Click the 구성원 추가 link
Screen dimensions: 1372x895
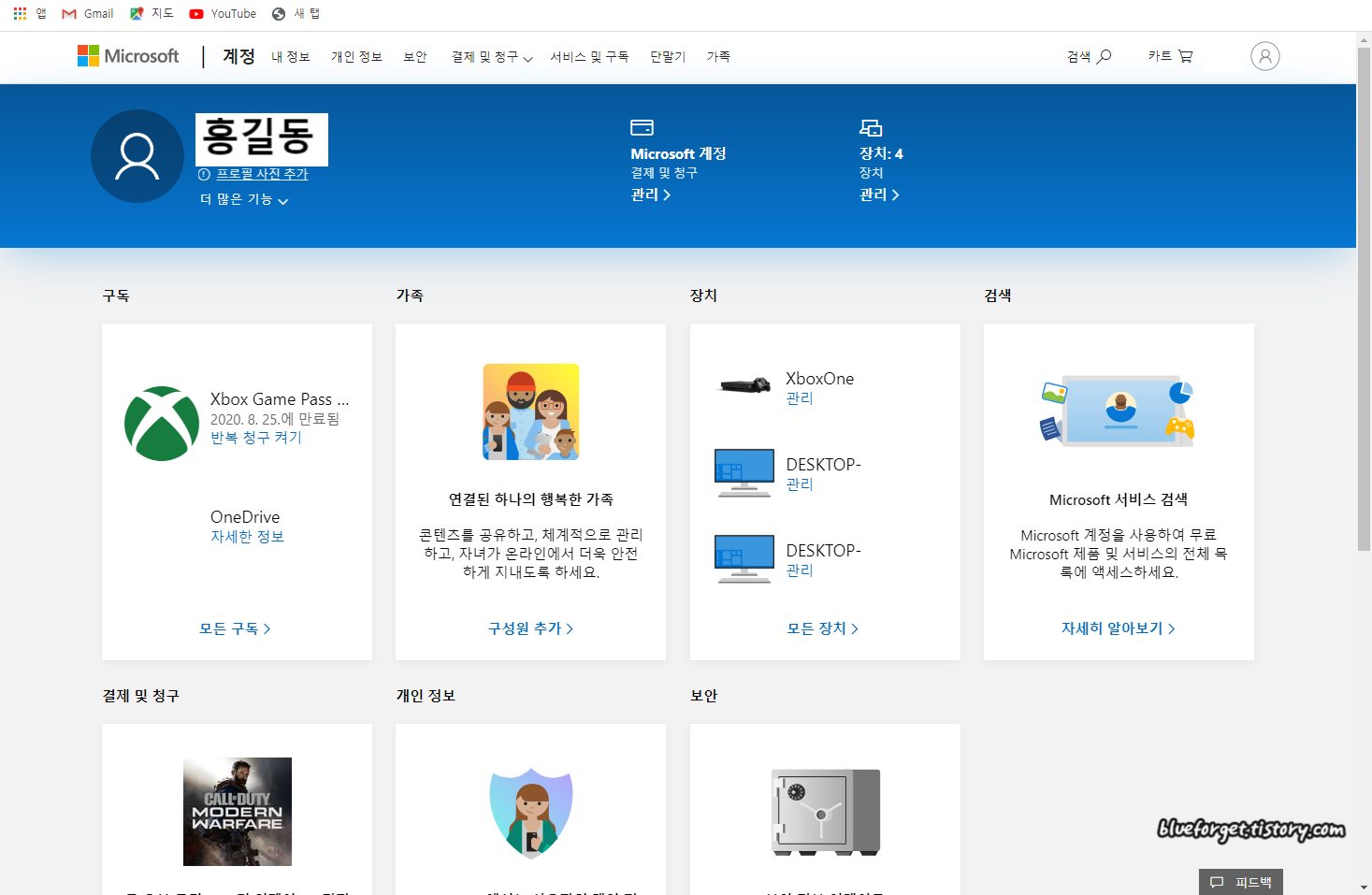point(530,628)
